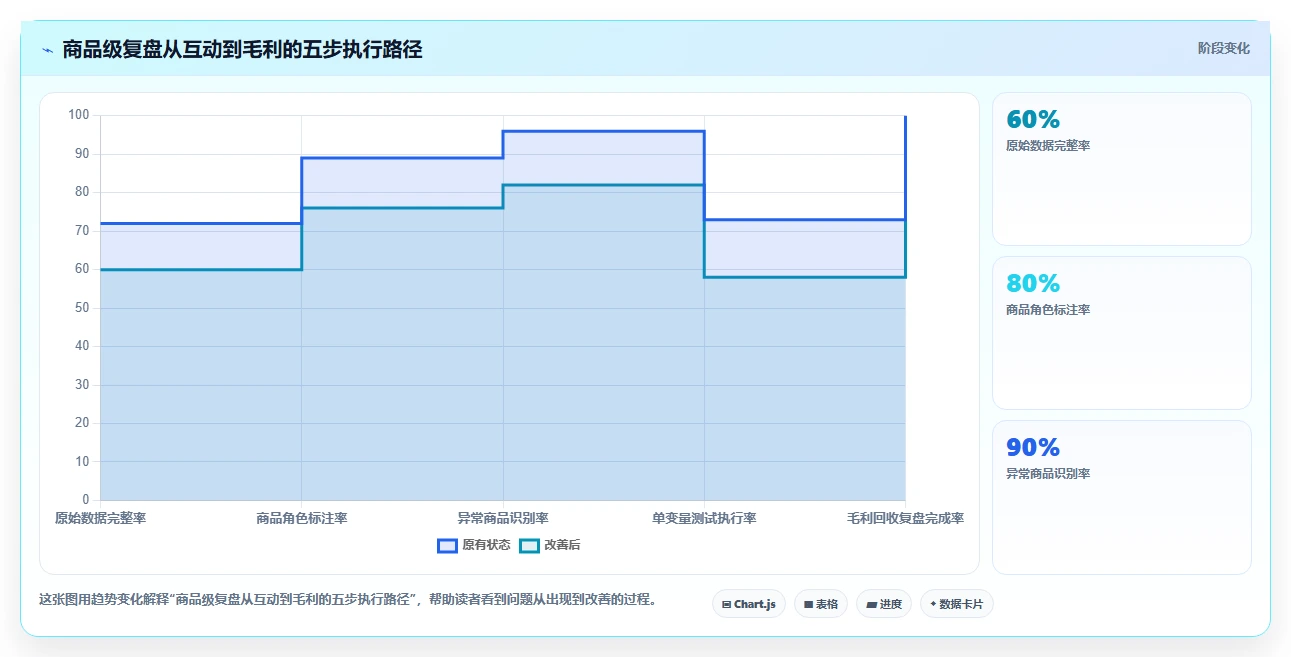Viewport: 1291px width, 657px height.
Task: Click the caption text below the chart
Action: (347, 600)
